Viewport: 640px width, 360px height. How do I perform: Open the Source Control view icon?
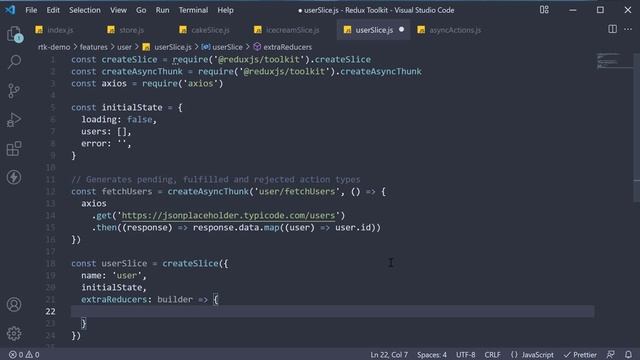pyautogui.click(x=14, y=91)
